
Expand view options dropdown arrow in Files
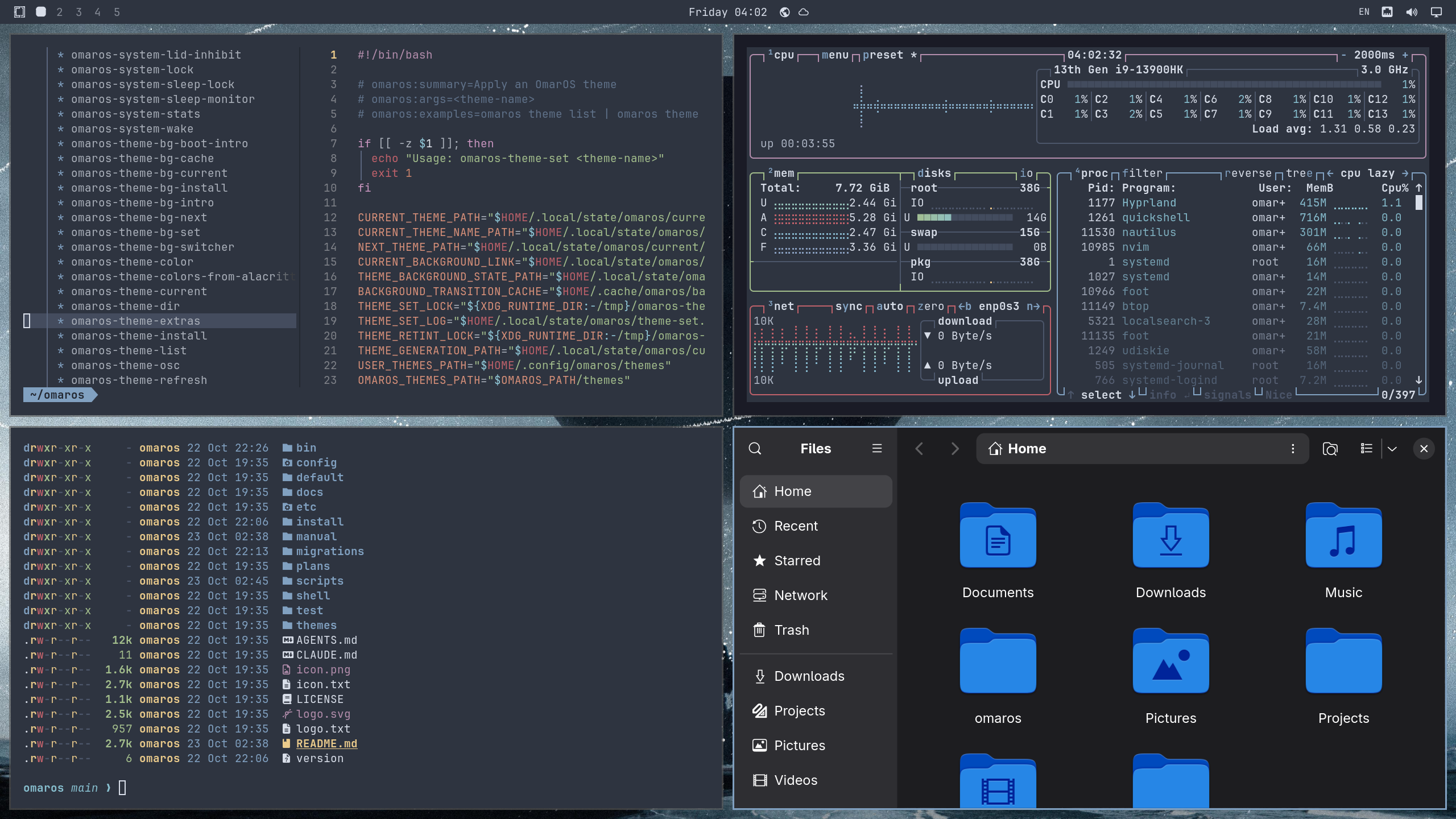[x=1392, y=449]
